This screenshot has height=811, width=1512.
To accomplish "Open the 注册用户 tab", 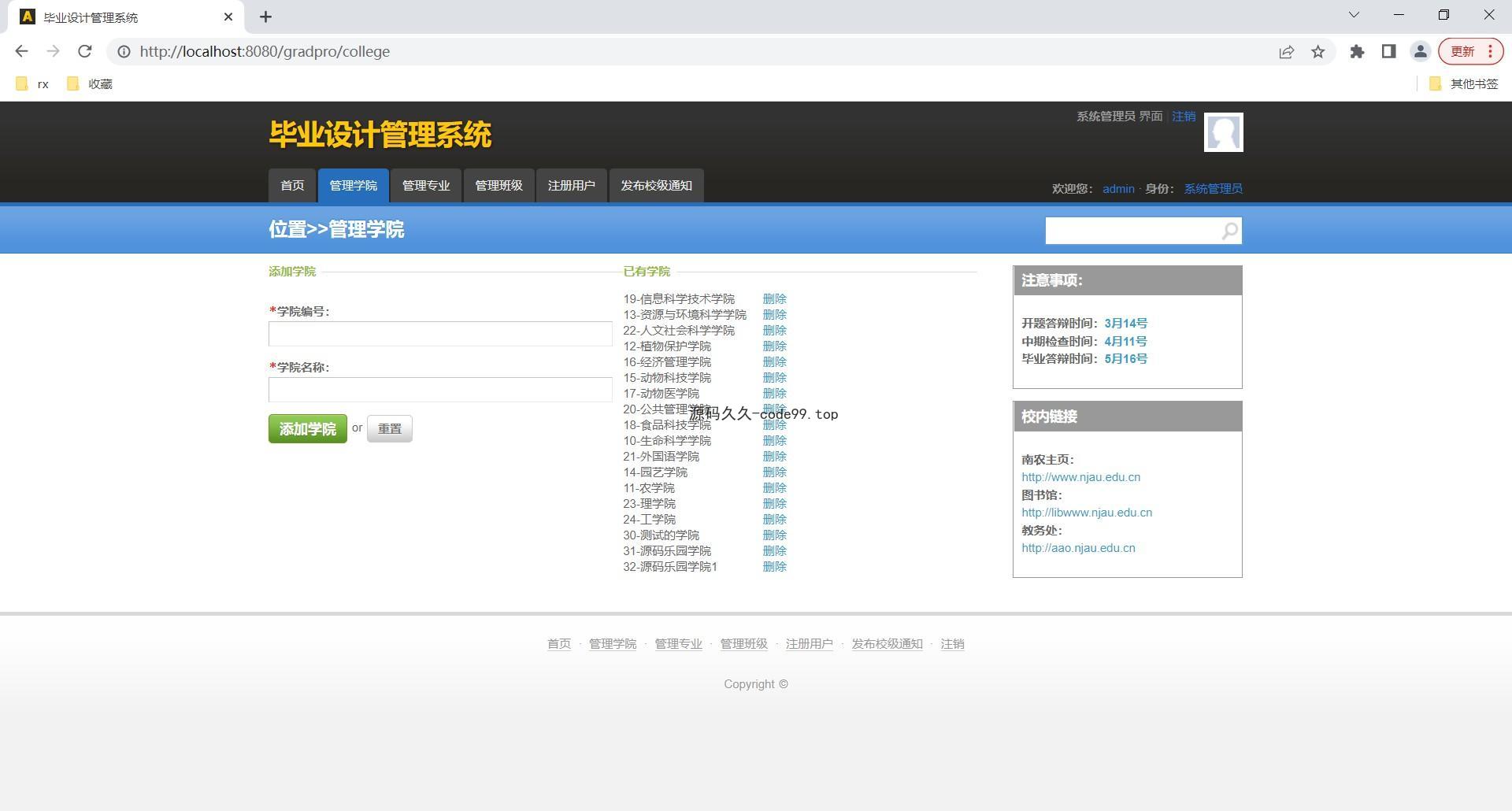I will (x=572, y=186).
